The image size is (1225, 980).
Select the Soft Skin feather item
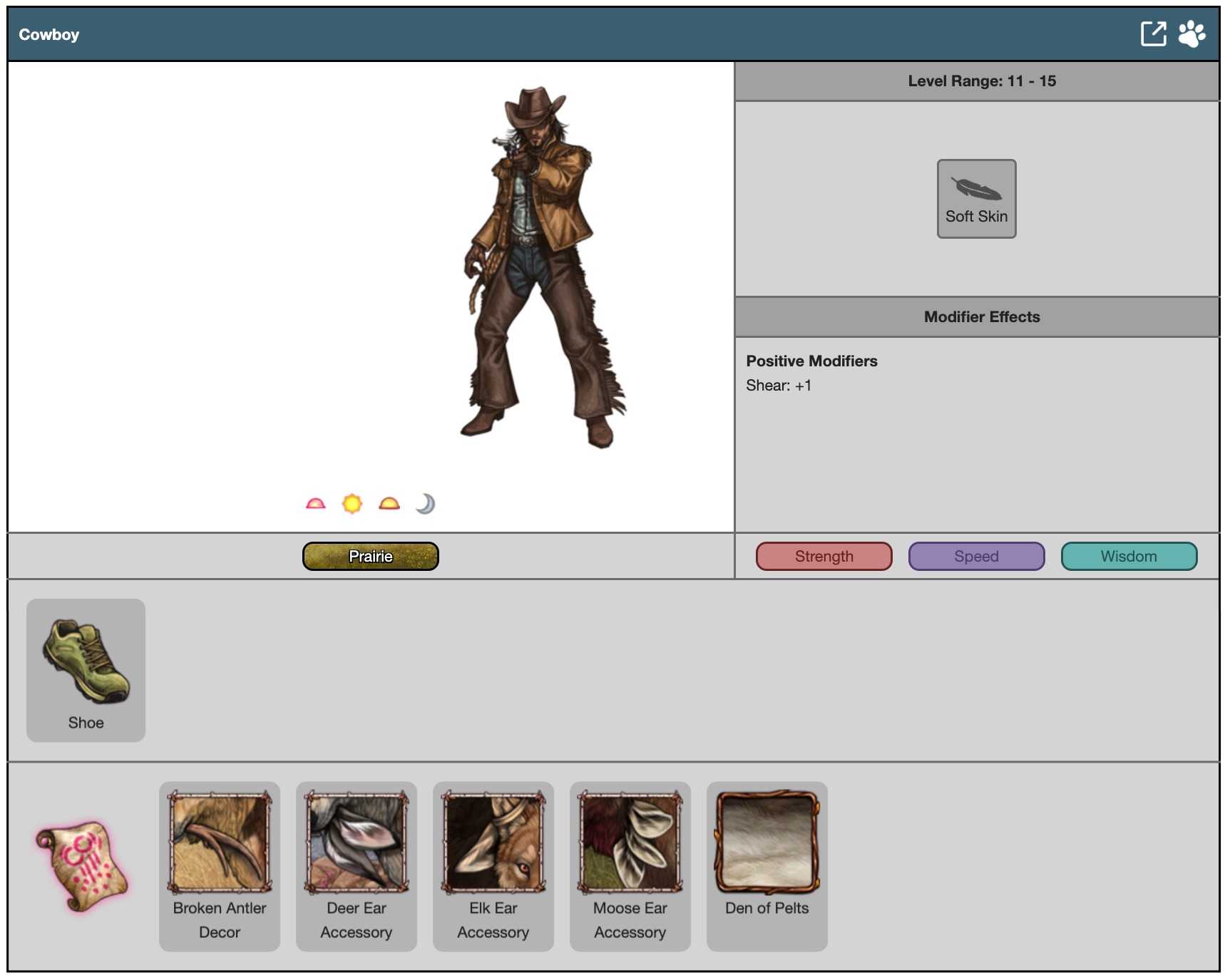point(976,198)
